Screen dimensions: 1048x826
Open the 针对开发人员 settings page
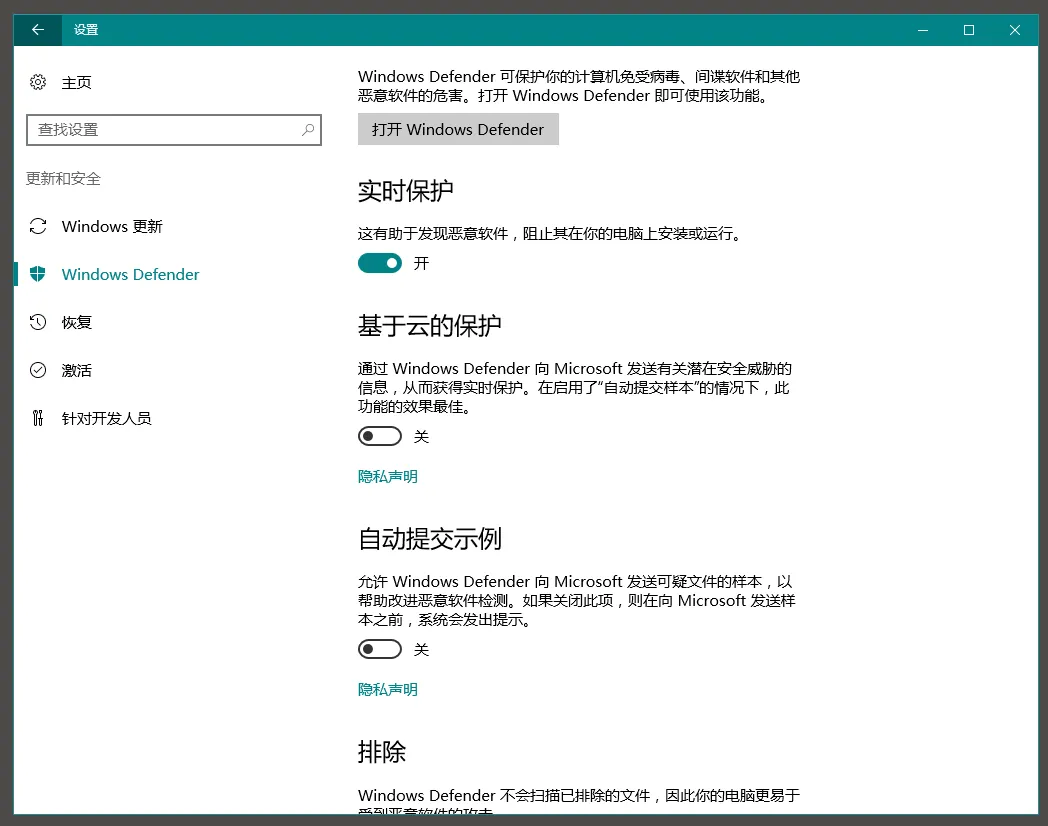click(x=106, y=418)
